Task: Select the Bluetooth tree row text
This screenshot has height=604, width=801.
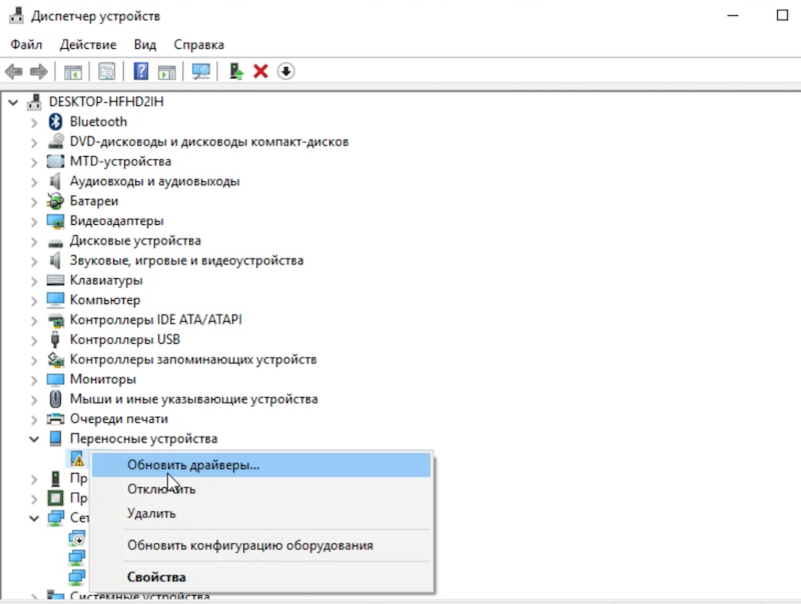Action: (98, 122)
